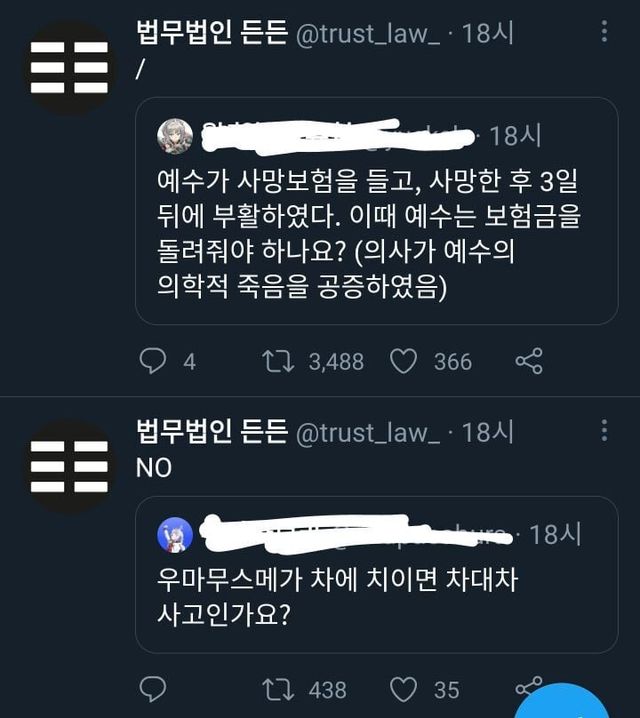
Task: Reply to the second tweet saying NO
Action: [152, 688]
